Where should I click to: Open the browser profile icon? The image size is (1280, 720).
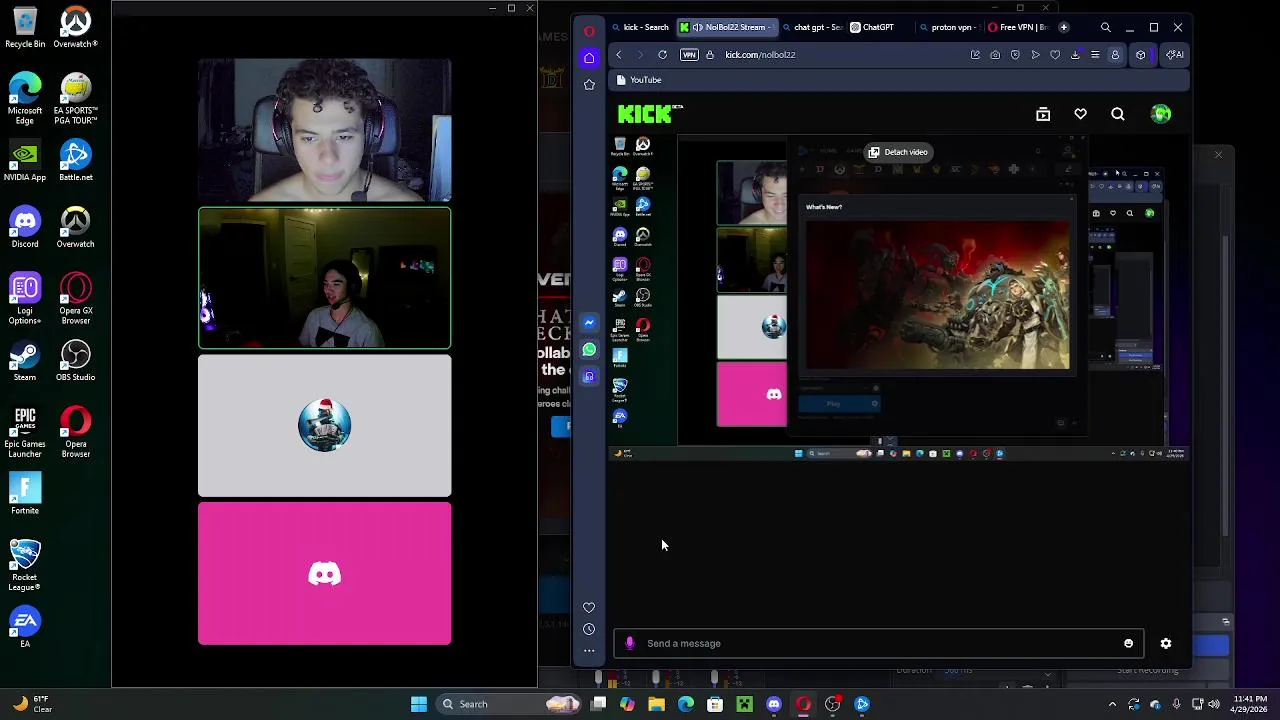tap(1115, 55)
